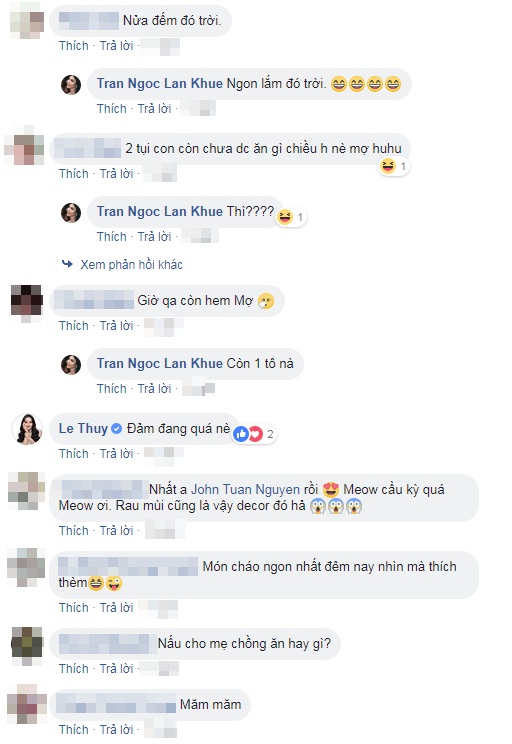This screenshot has width=512, height=744.
Task: Click Le Thuy's profile picture
Action: point(27,429)
